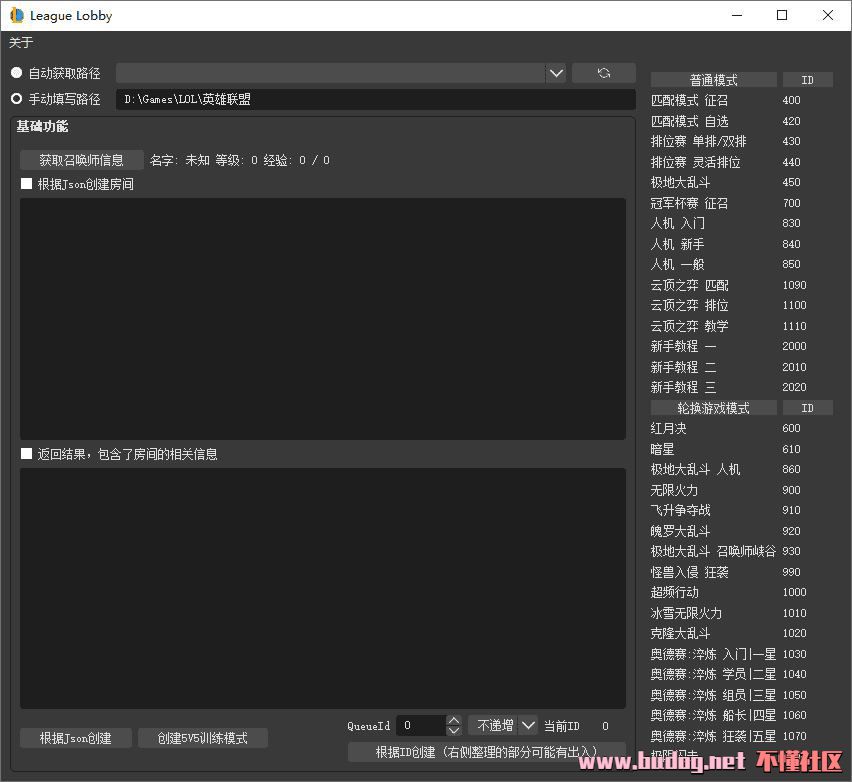This screenshot has height=782, width=852.
Task: Click the 无限火力 mode entry
Action: click(674, 490)
